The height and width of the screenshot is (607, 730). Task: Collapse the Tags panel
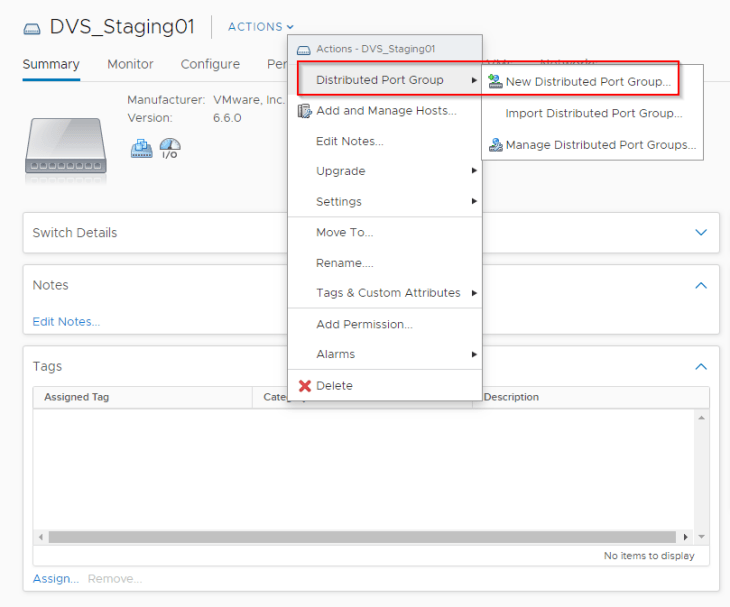700,367
